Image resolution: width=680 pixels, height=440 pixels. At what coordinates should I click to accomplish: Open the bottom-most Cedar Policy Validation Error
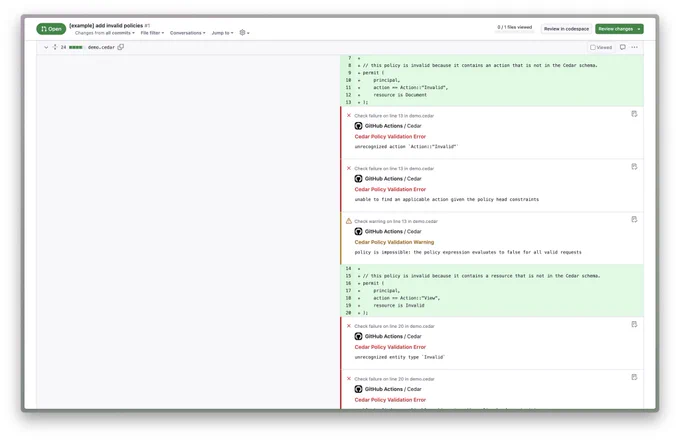coord(390,400)
